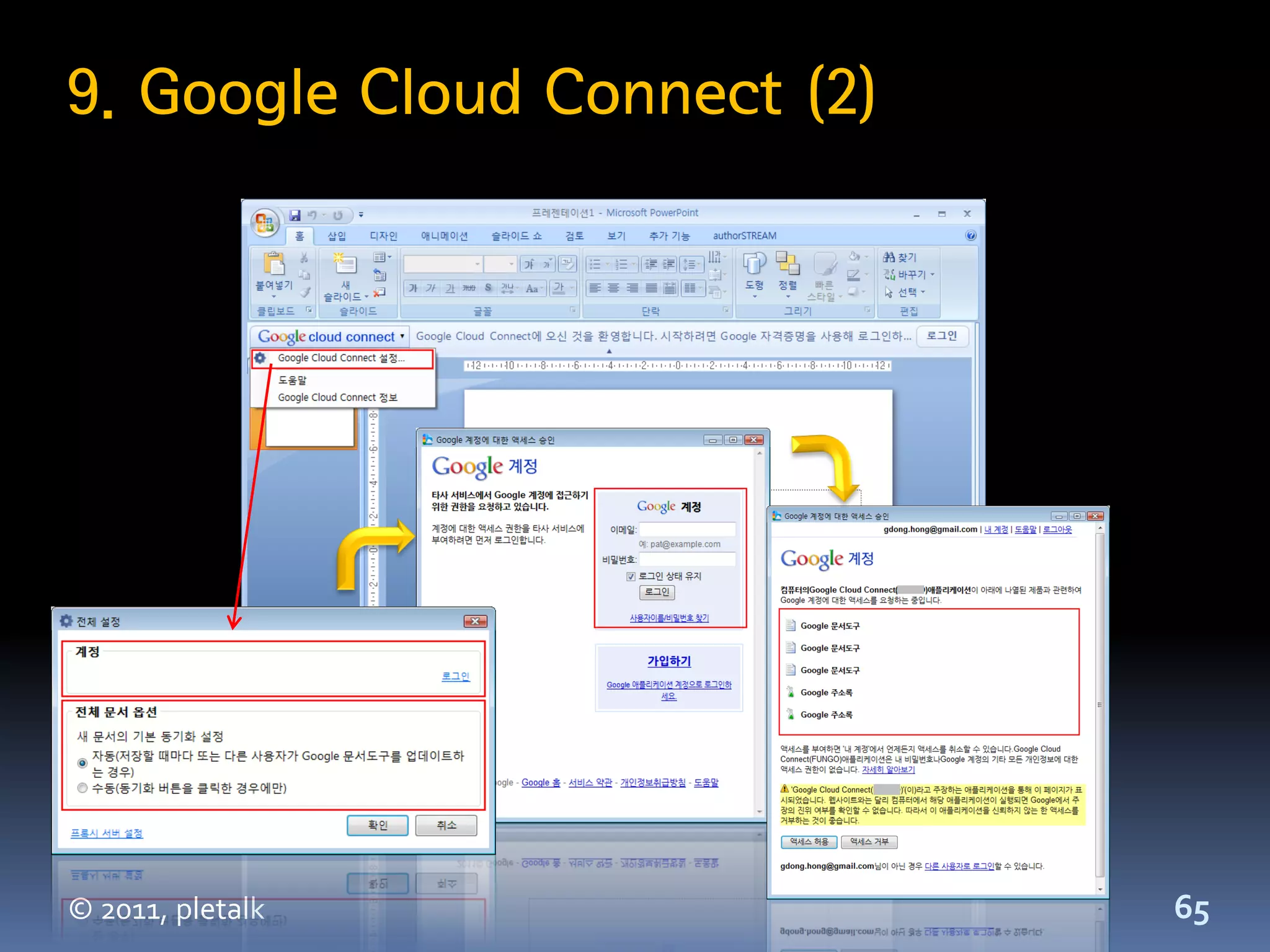
Task: Click the 가입하기 sign-up link
Action: (x=669, y=661)
